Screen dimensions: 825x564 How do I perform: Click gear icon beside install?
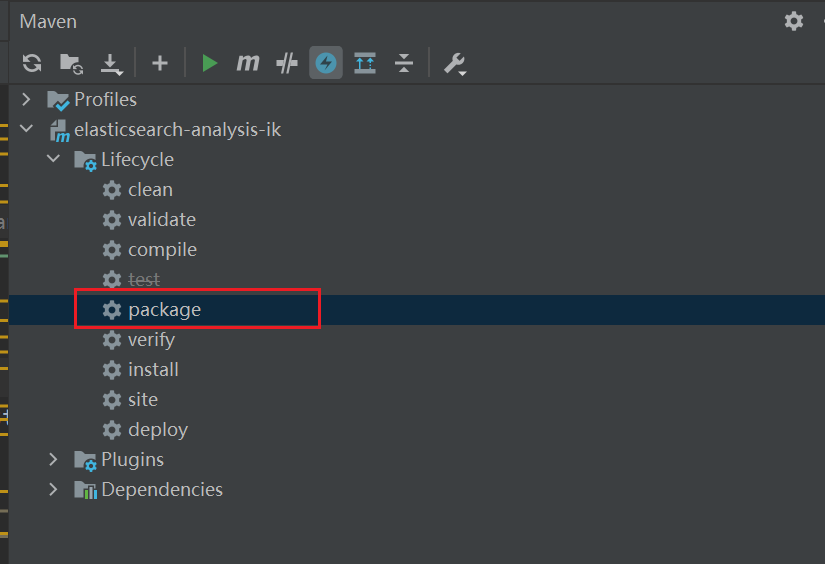point(112,370)
